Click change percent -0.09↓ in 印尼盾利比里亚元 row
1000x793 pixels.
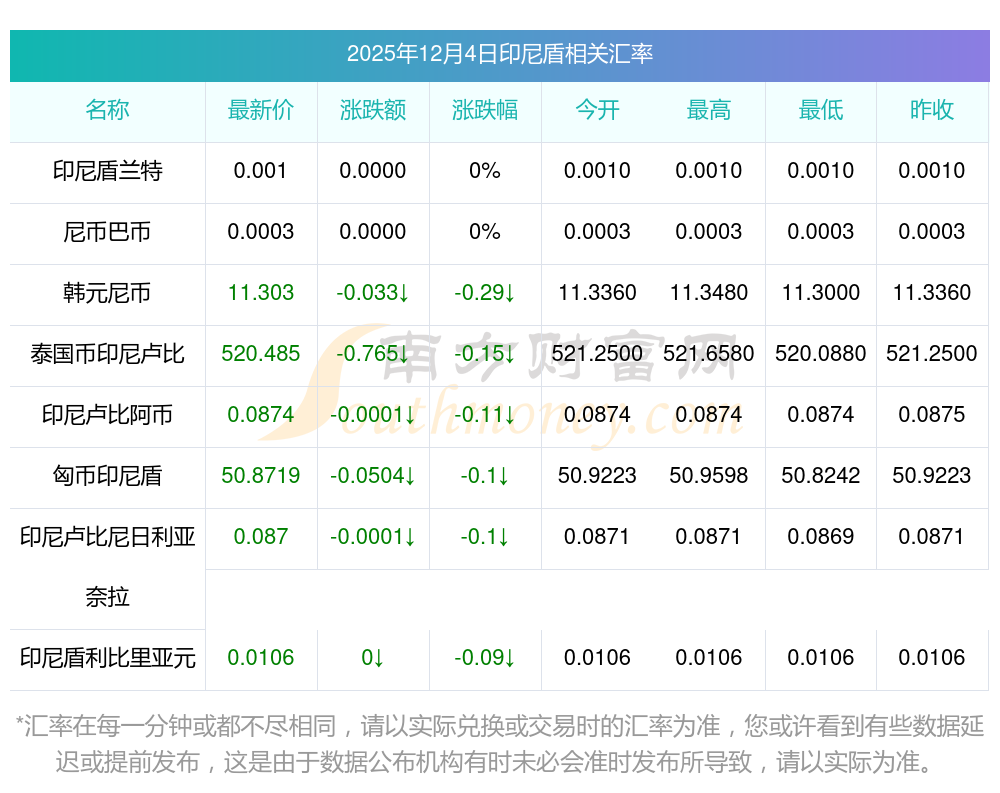click(485, 658)
